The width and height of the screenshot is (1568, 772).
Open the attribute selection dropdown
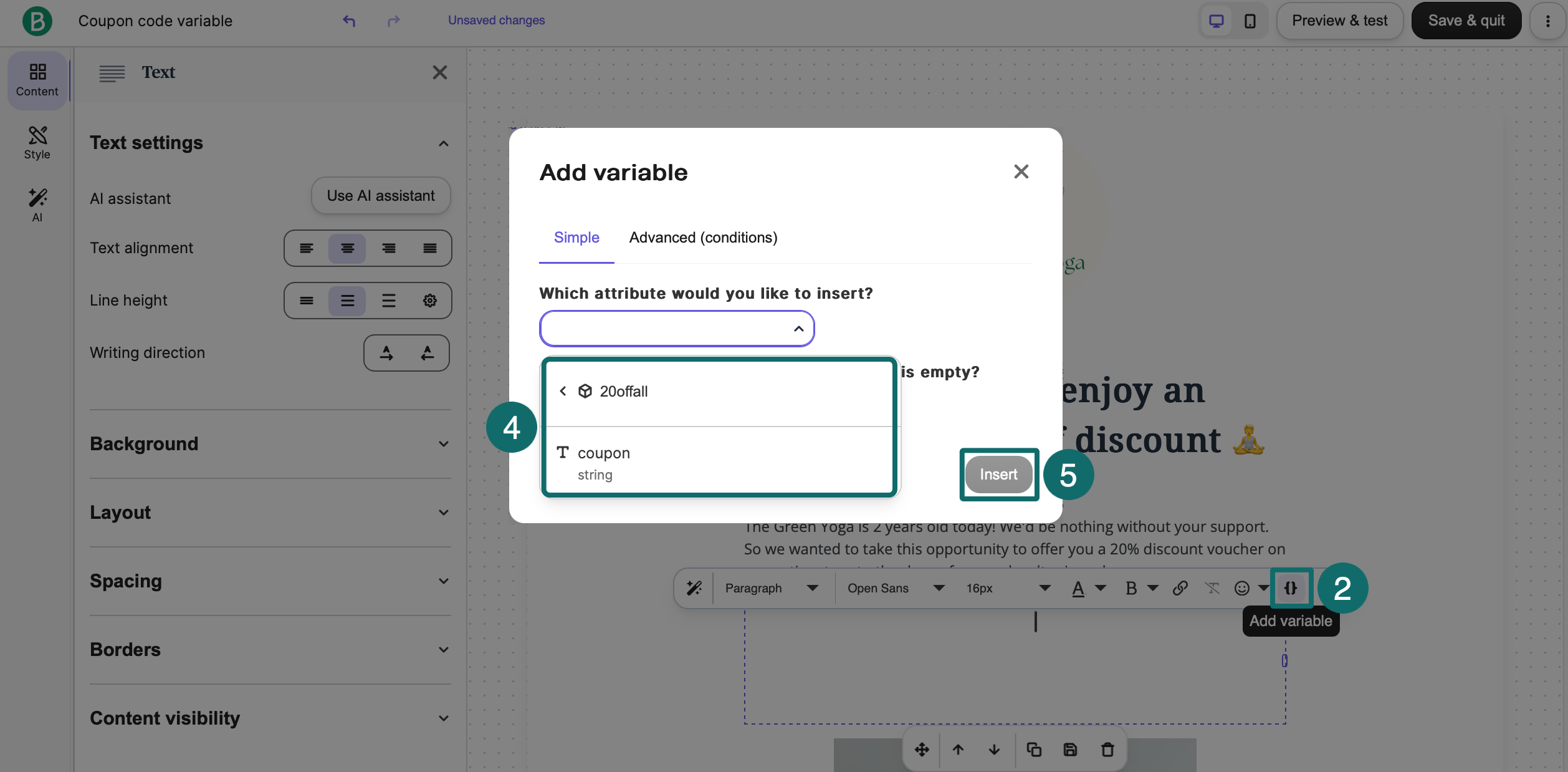pos(676,329)
